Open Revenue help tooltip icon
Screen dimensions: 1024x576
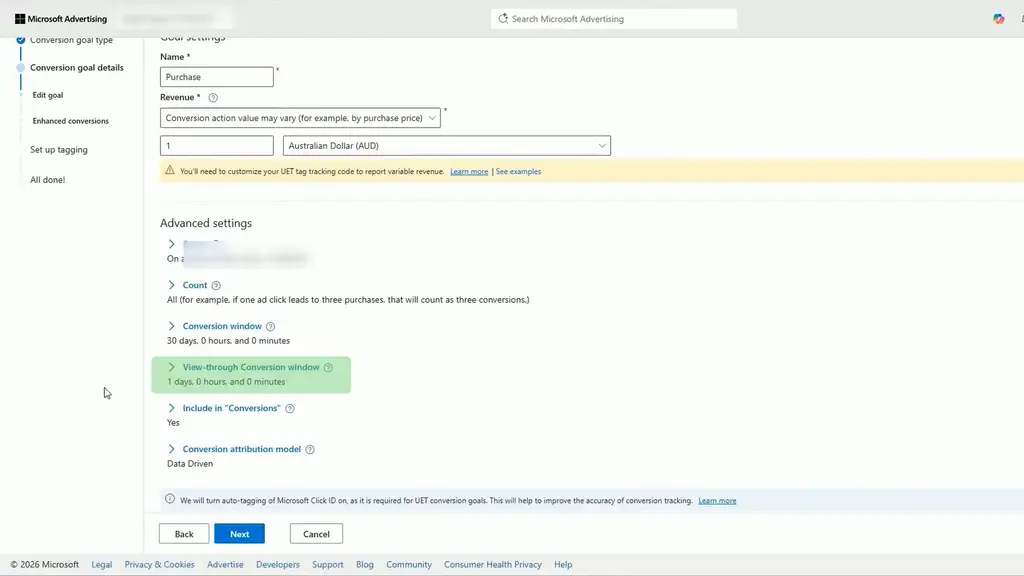click(x=213, y=98)
